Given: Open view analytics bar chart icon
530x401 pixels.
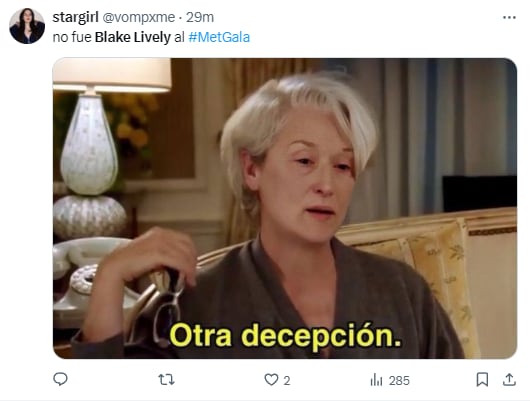Looking at the screenshot, I should pyautogui.click(x=376, y=380).
